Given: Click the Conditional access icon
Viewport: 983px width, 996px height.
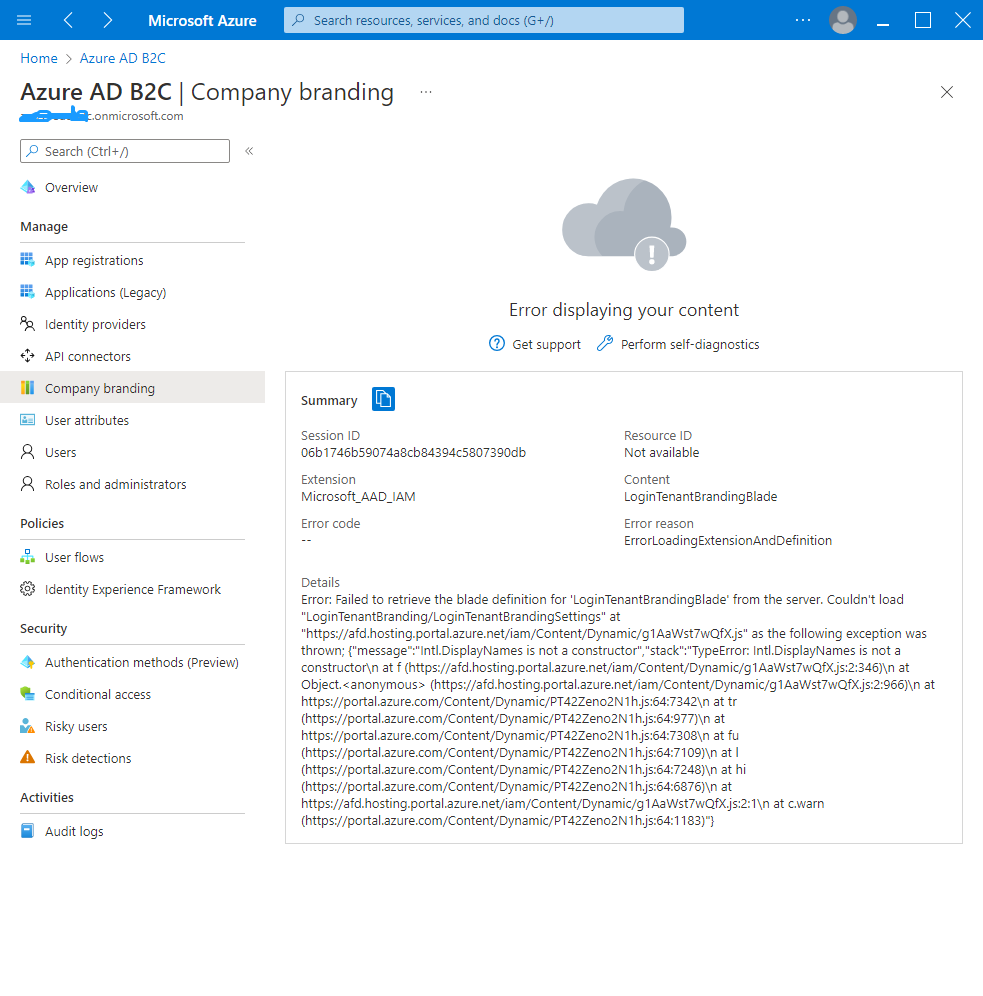Looking at the screenshot, I should pyautogui.click(x=27, y=694).
